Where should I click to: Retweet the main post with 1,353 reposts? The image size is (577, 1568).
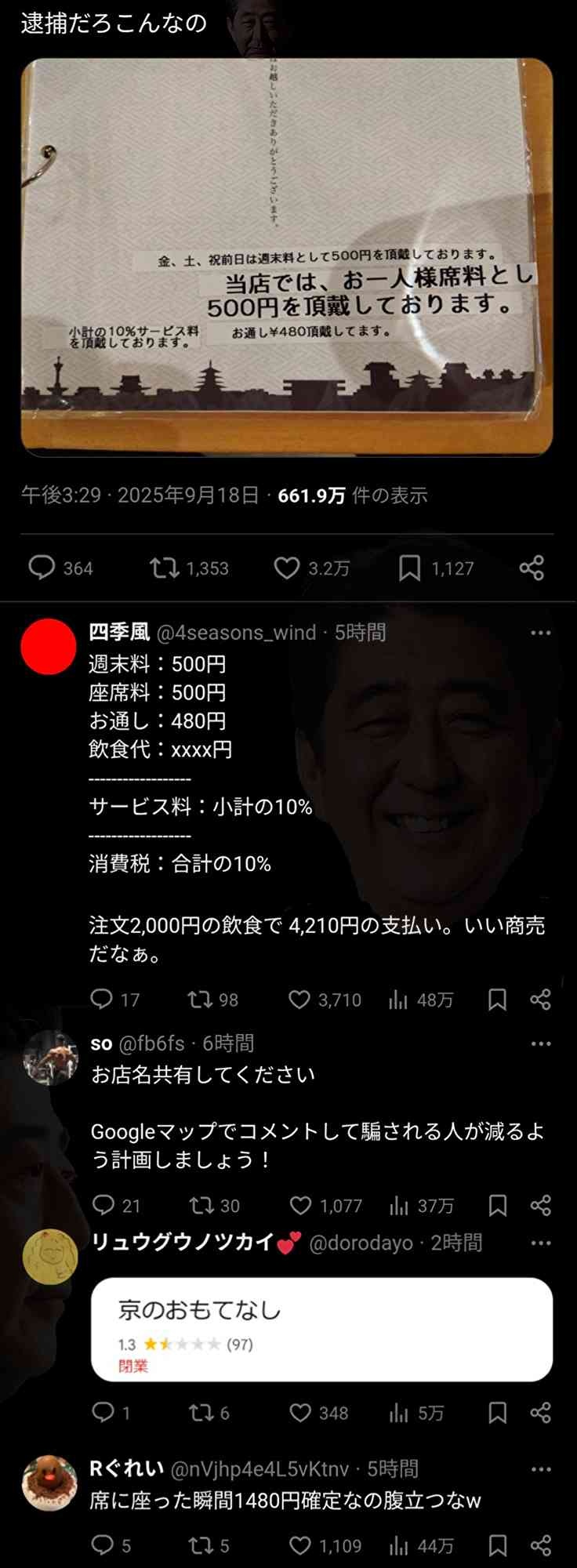point(189,568)
